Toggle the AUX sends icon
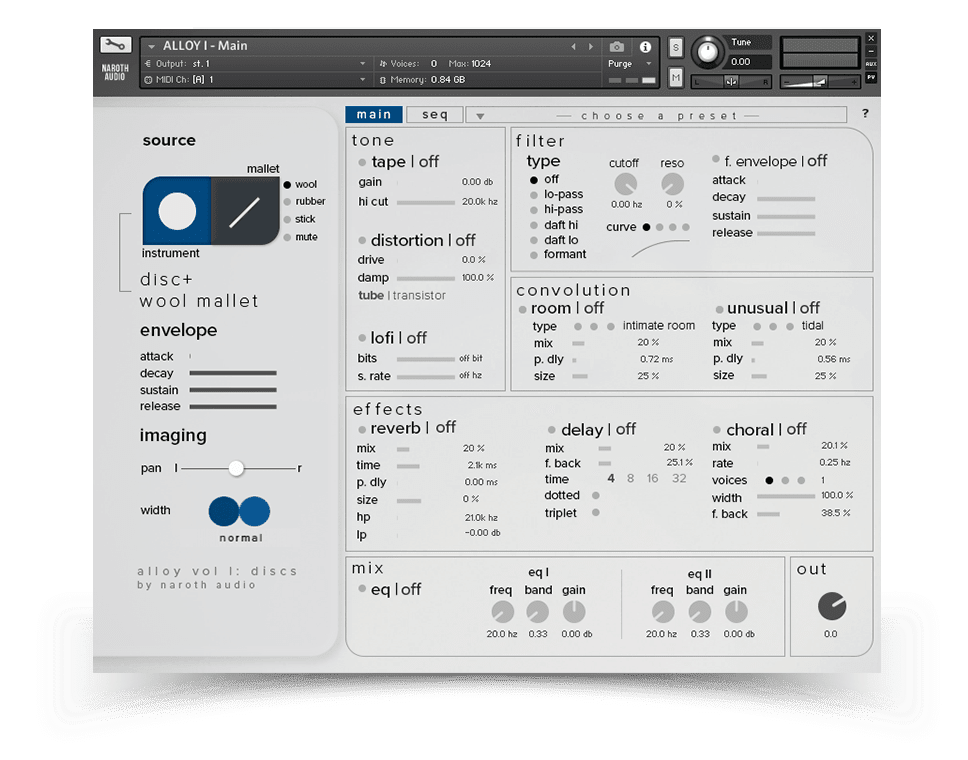 (x=870, y=64)
